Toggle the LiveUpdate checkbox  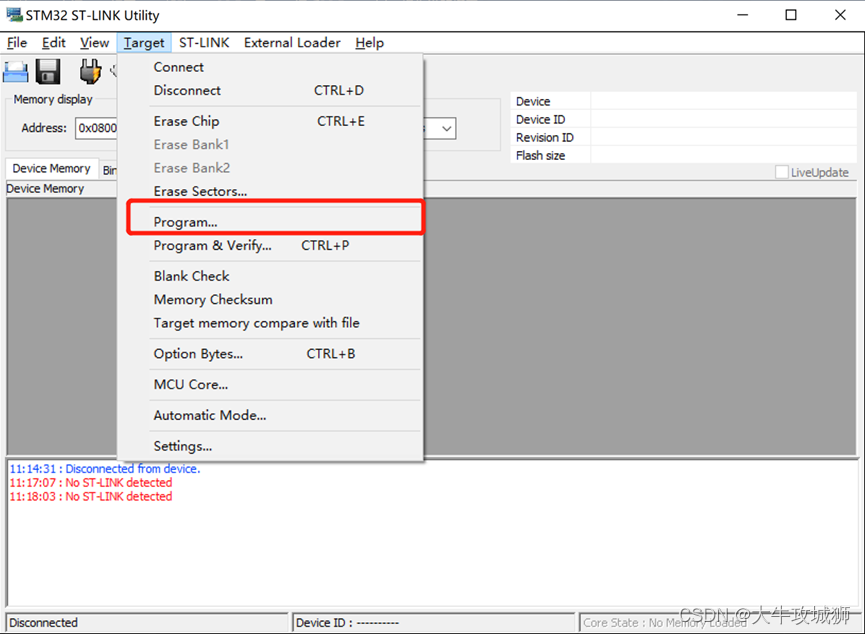pyautogui.click(x=782, y=172)
